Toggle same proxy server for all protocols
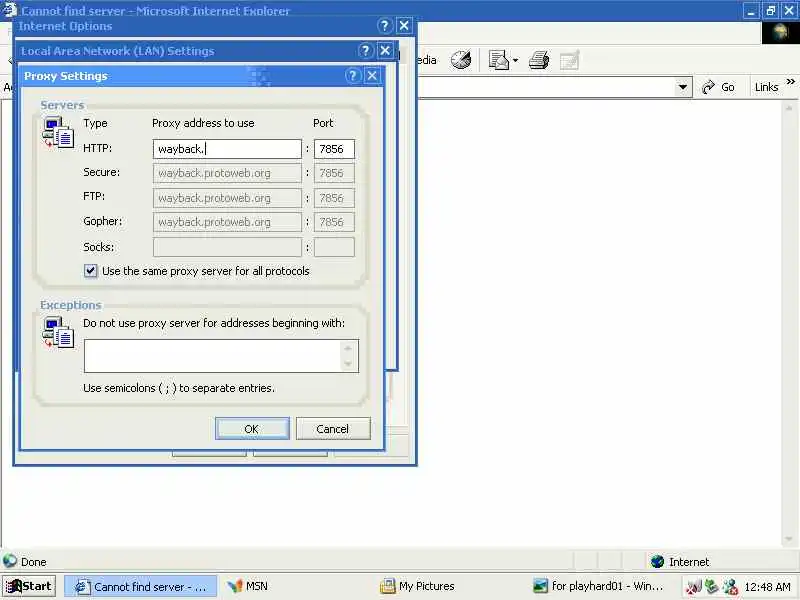The height and width of the screenshot is (600, 800). click(90, 270)
